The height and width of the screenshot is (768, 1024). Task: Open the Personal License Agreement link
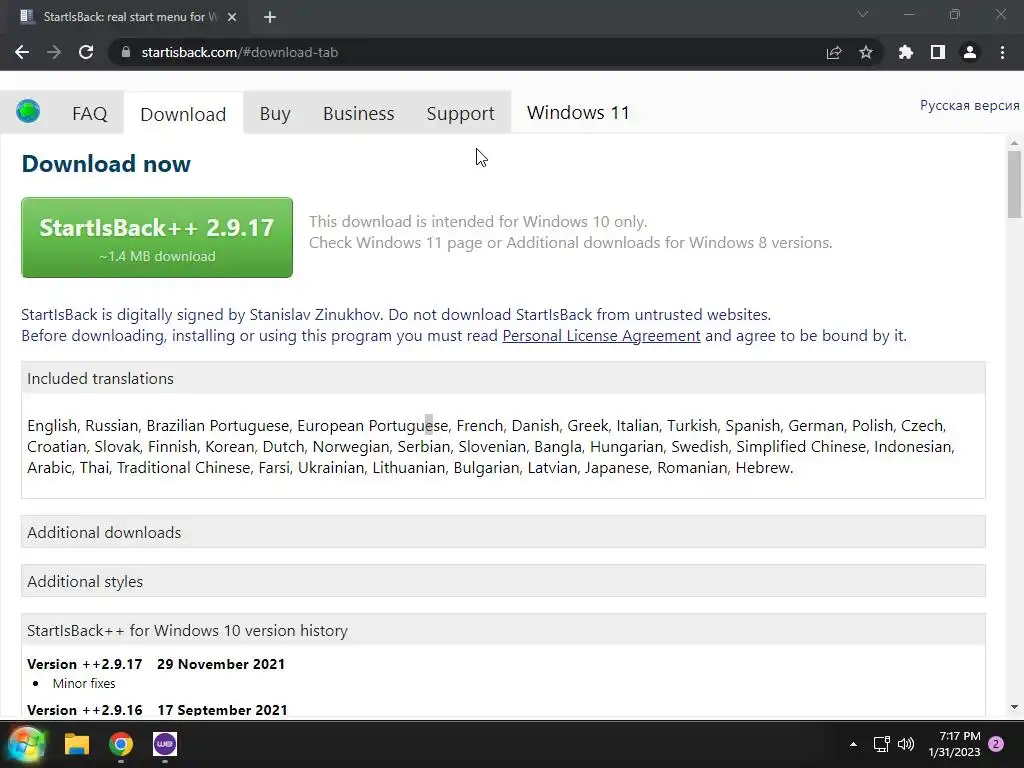[601, 336]
